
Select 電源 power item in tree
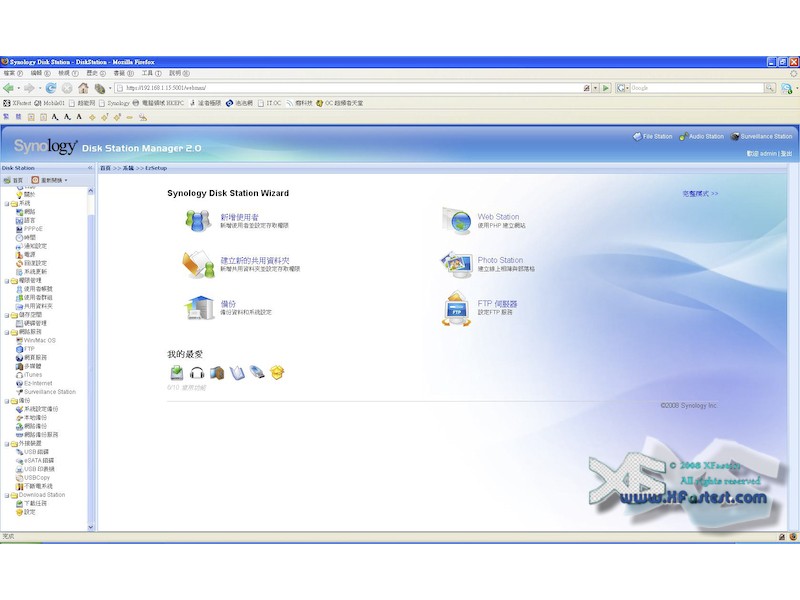click(26, 255)
